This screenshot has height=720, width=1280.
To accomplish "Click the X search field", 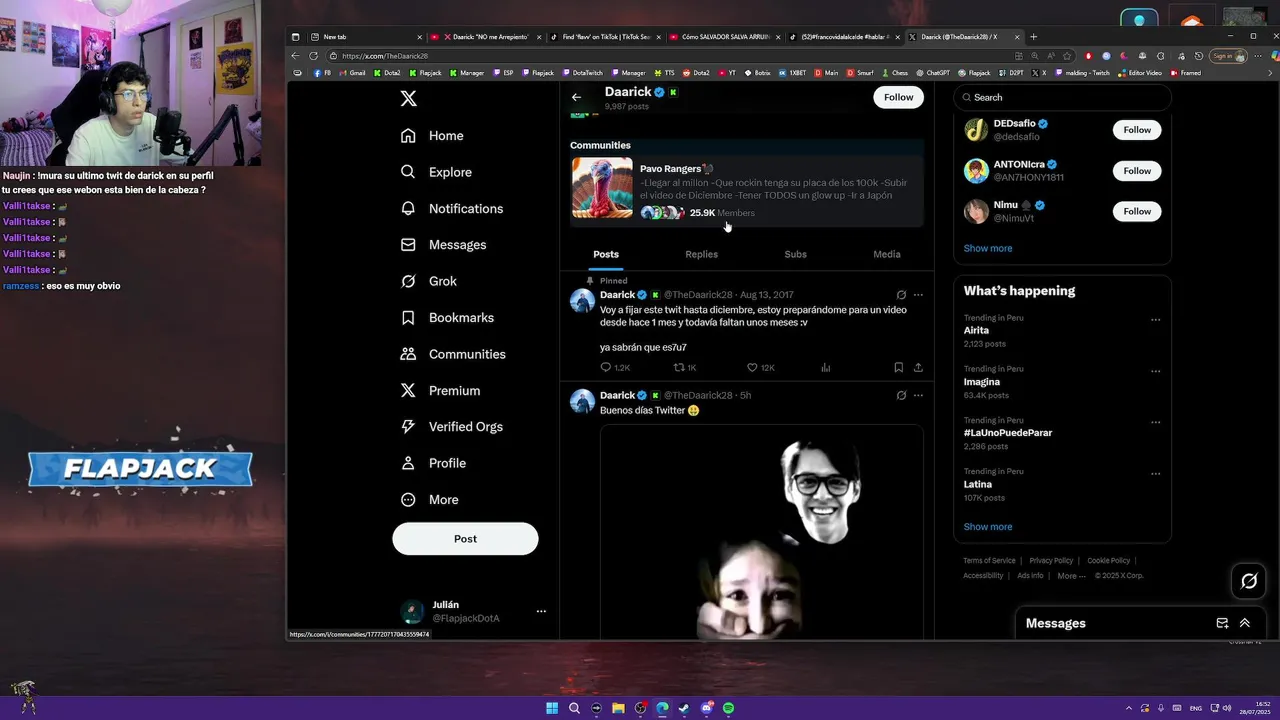I will [x=1062, y=97].
